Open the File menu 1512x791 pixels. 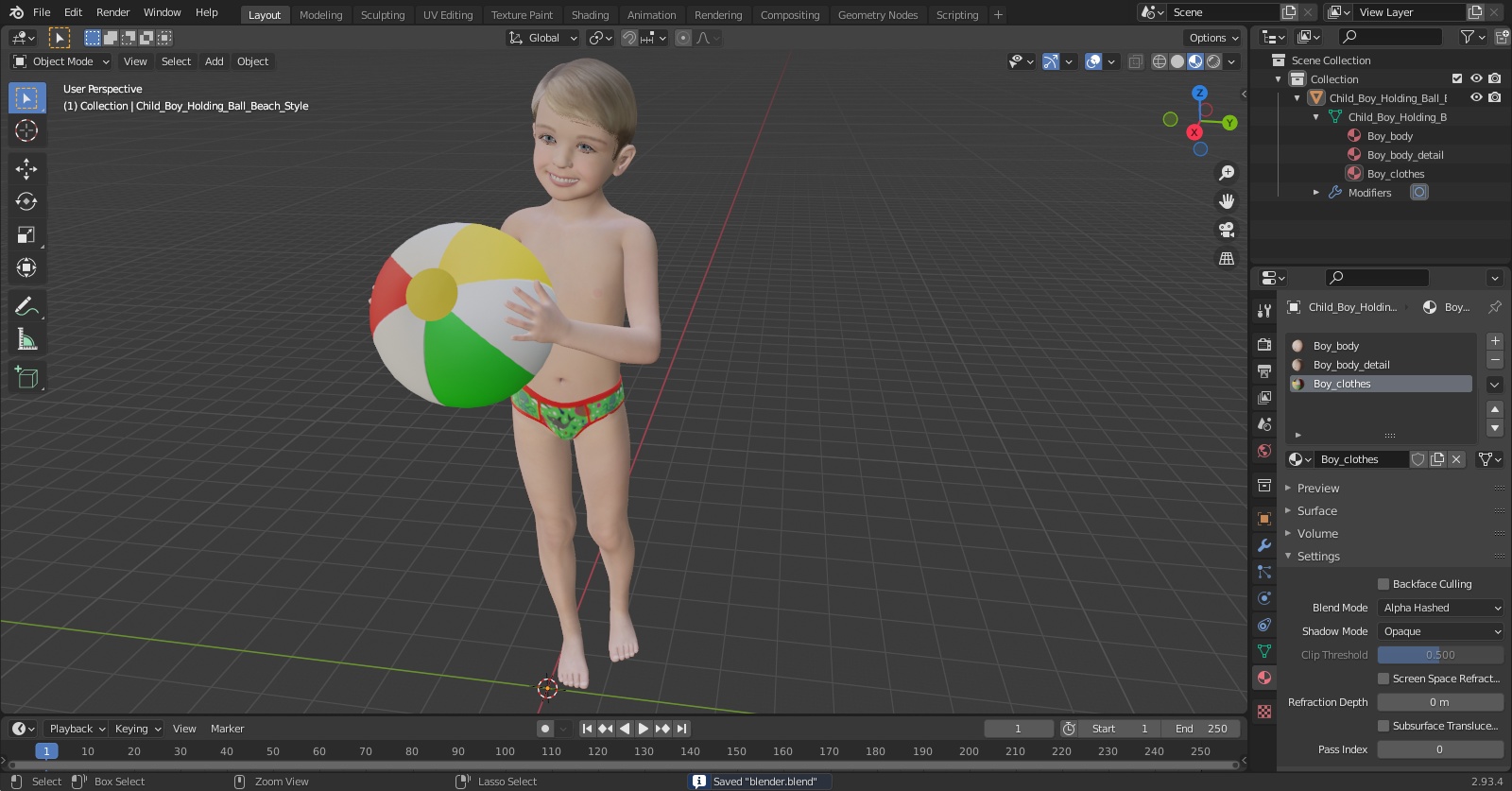point(42,12)
